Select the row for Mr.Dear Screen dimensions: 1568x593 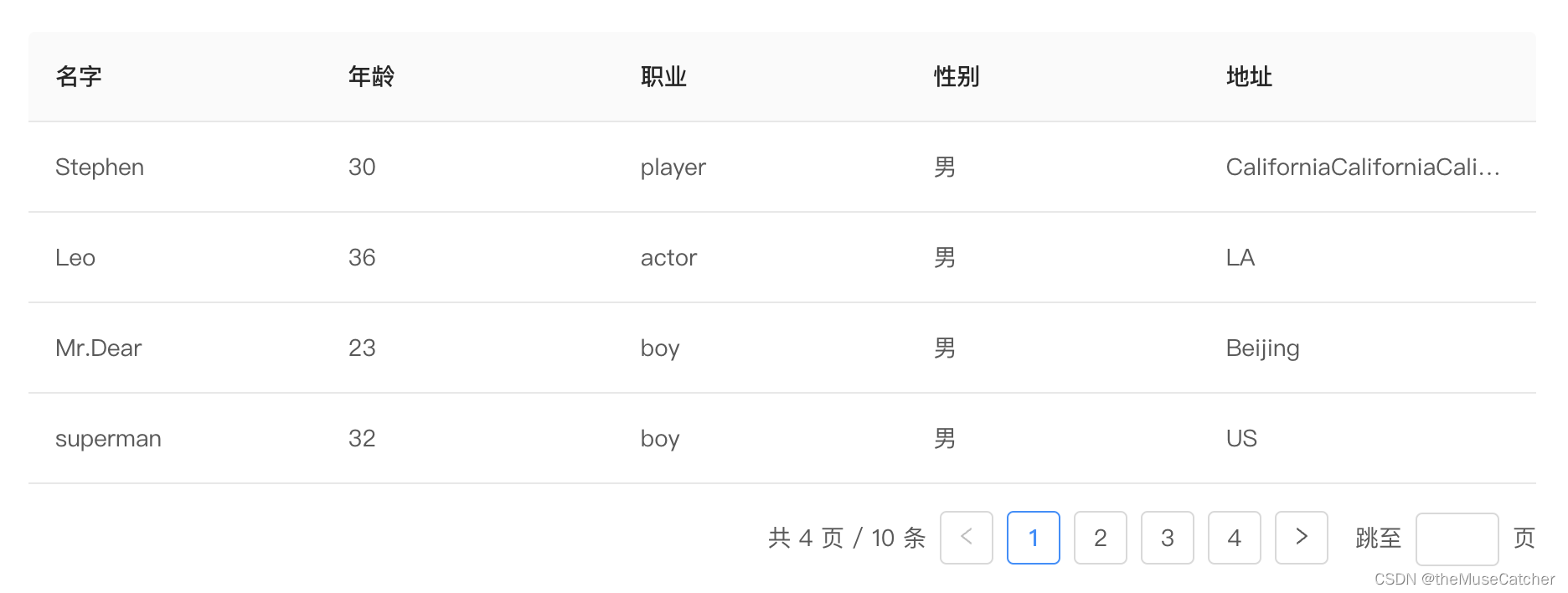98,348
